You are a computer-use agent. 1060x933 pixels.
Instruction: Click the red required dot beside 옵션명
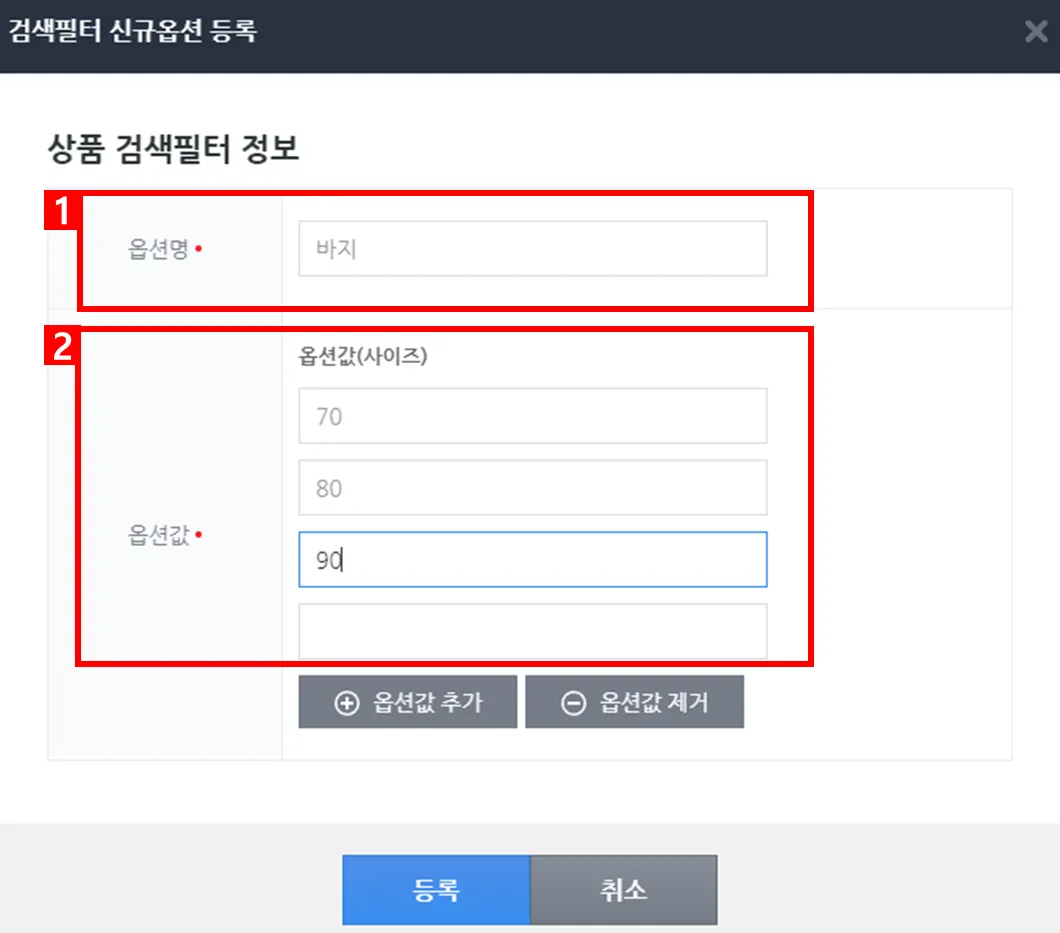198,250
